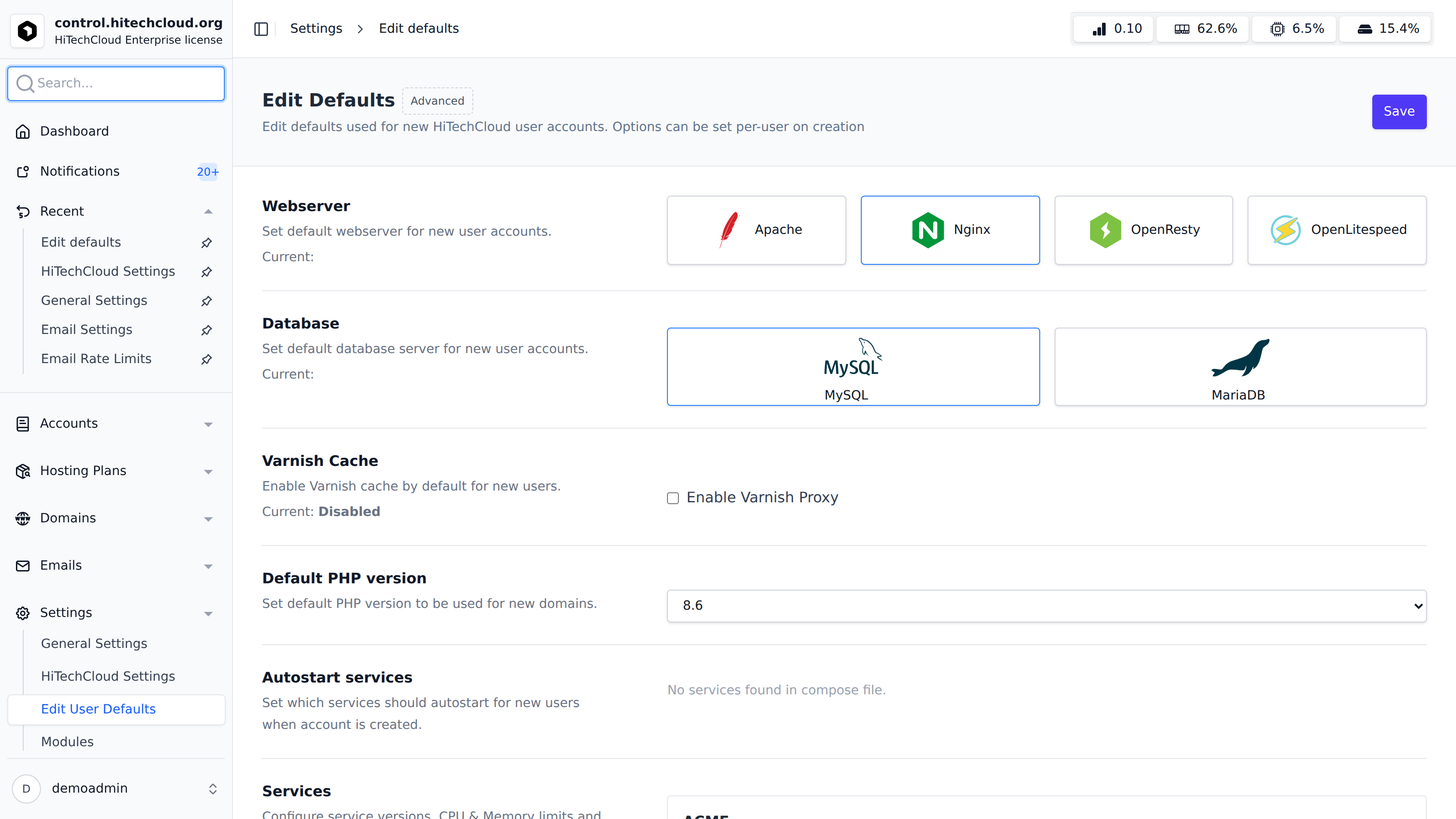
Task: Pin the General Settings recent item
Action: pos(207,301)
